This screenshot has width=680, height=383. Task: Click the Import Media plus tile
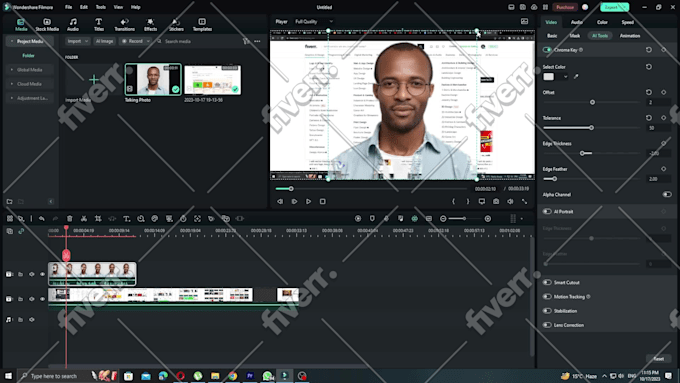click(x=93, y=79)
